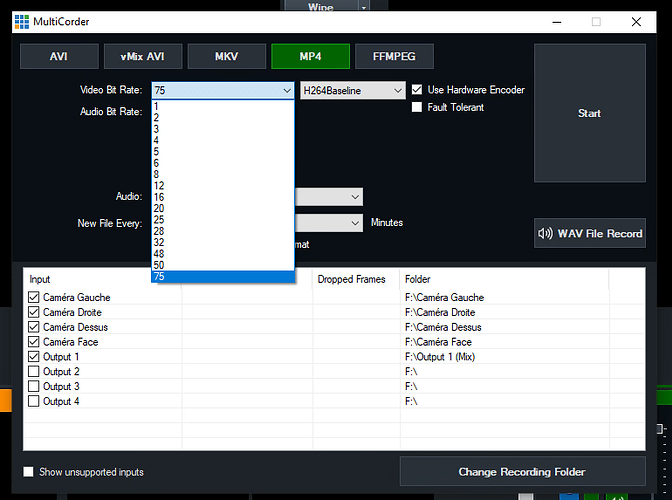Switch to the FFMPEG format tab
Screen dimensions: 672x500
point(394,56)
